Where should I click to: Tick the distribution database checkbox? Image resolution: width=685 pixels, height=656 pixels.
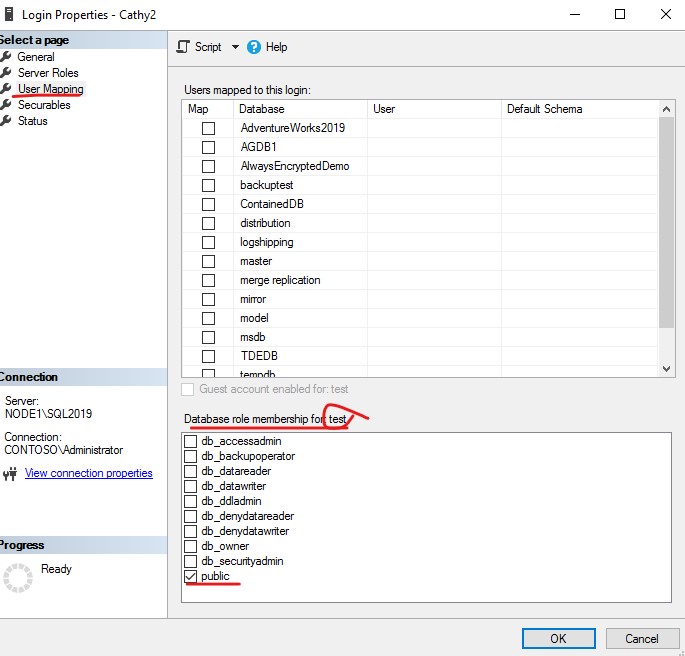click(x=208, y=223)
